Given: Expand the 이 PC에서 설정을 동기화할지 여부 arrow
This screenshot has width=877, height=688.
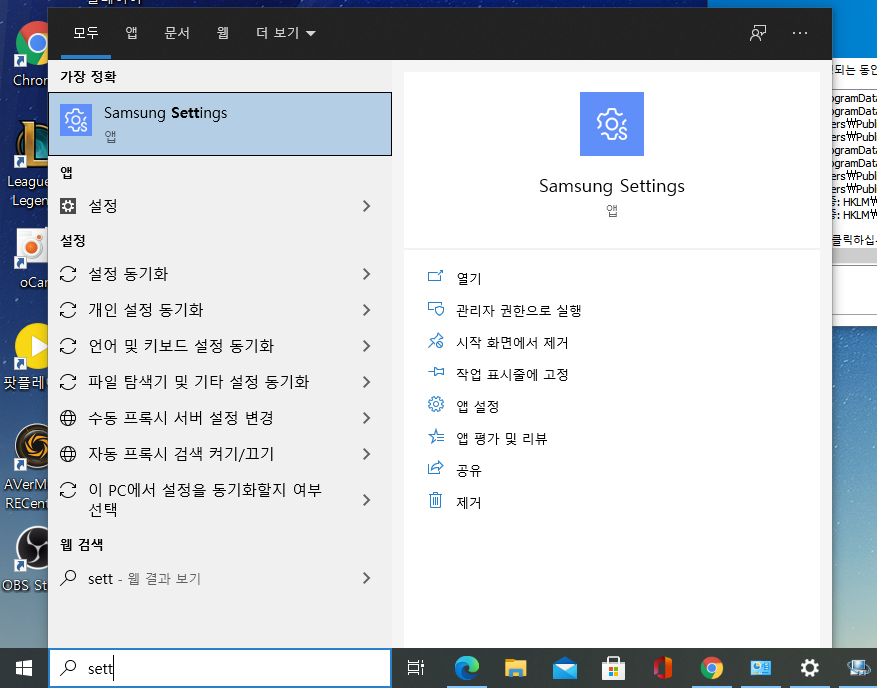Looking at the screenshot, I should 366,499.
